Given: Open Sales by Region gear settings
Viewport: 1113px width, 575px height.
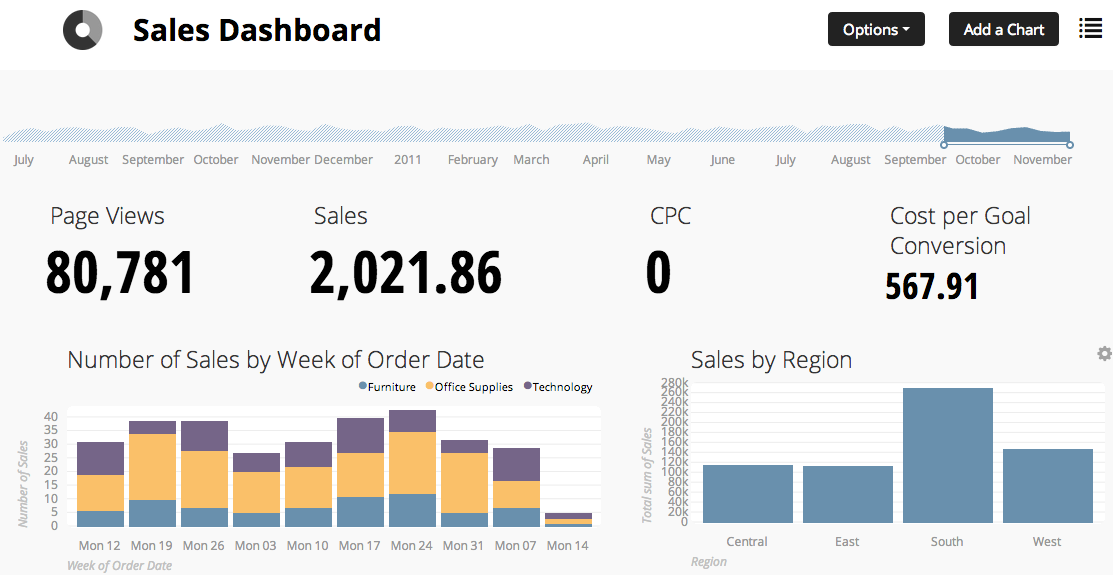Looking at the screenshot, I should [x=1104, y=353].
